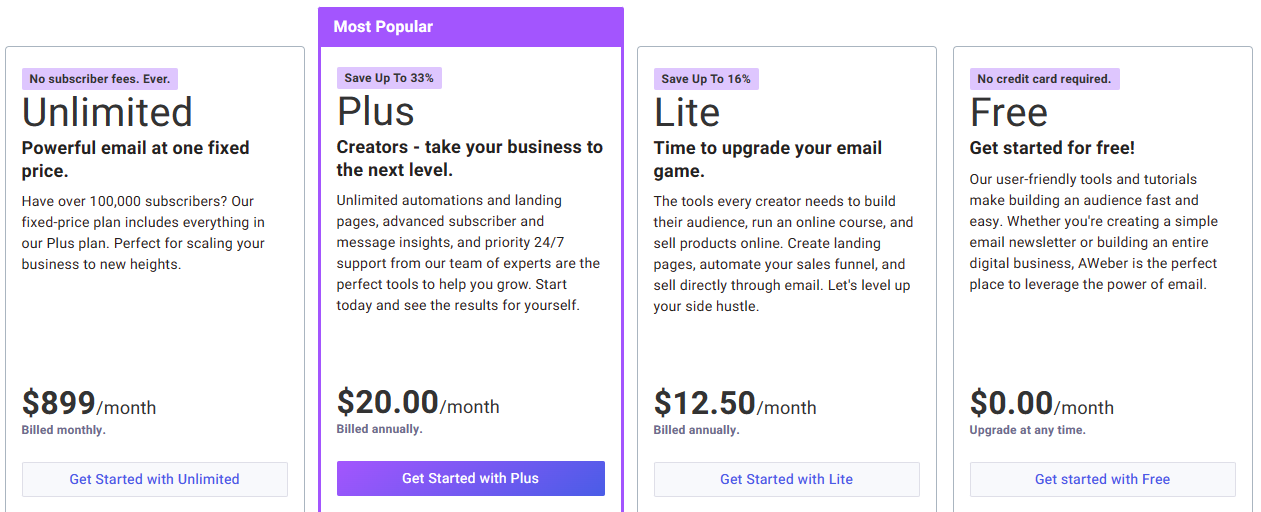This screenshot has height=512, width=1261.
Task: Select the "Get started for free!" subheading
Action: point(1052,148)
